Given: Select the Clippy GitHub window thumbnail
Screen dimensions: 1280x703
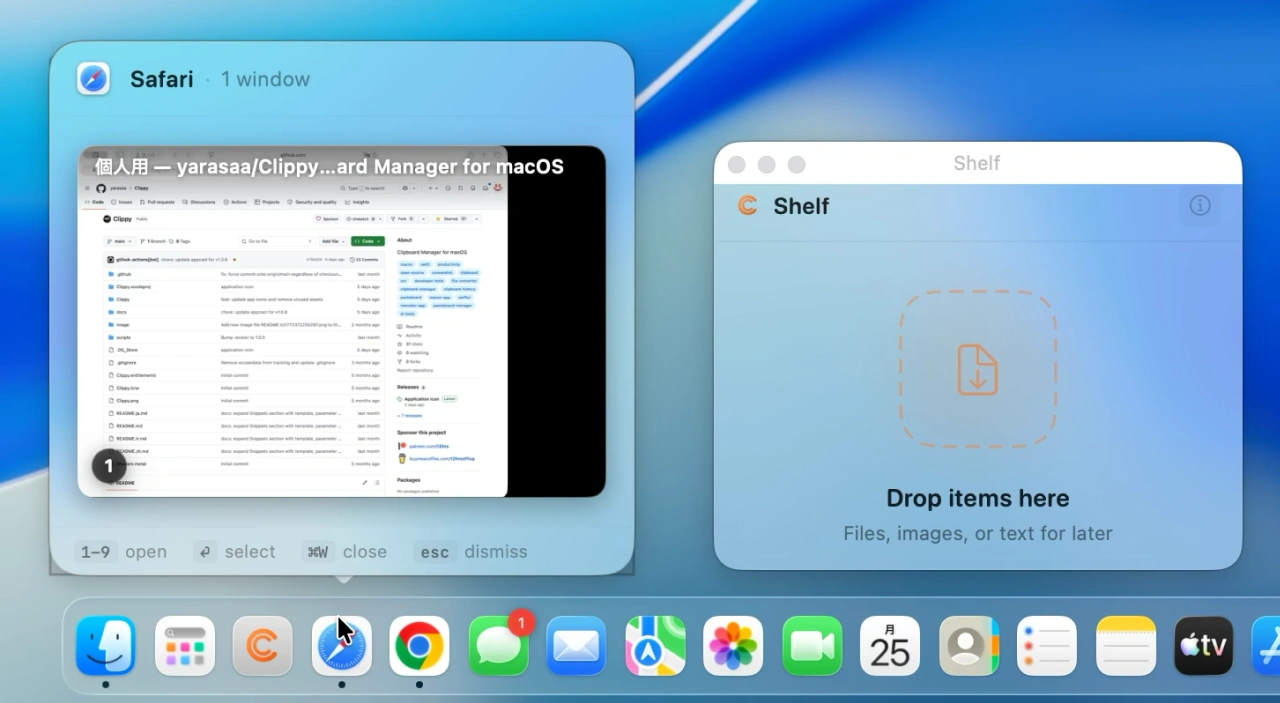Looking at the screenshot, I should click(342, 321).
